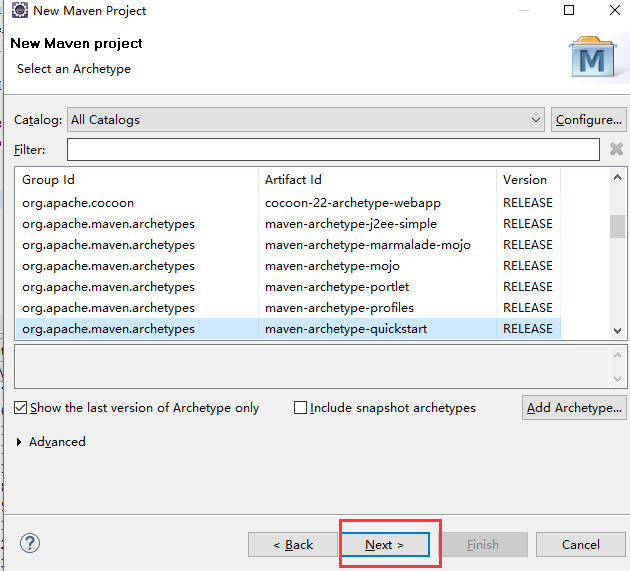Click the description box scroll up arrow
Viewport: 630px width, 571px height.
(618, 355)
